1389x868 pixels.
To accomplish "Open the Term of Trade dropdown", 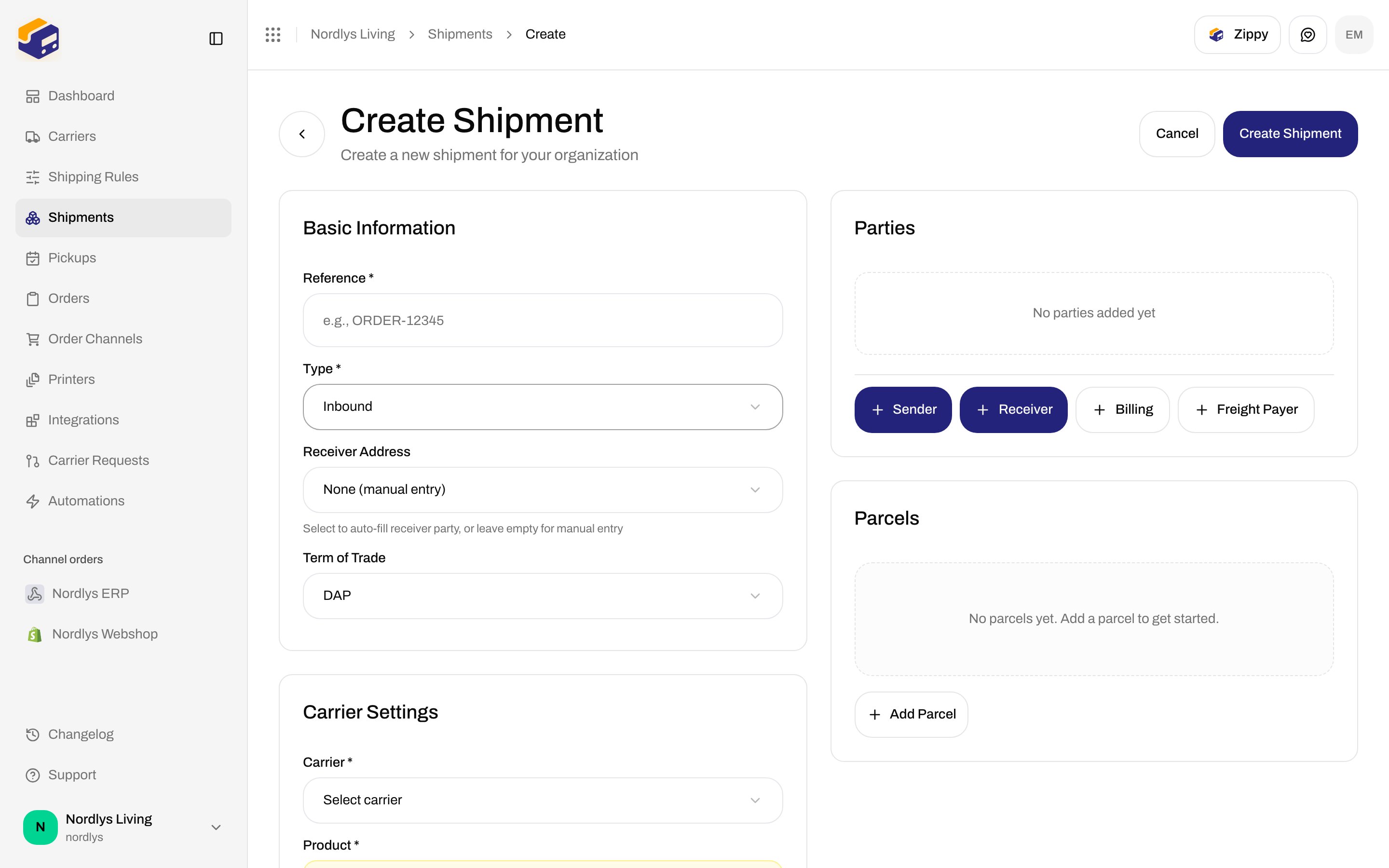I will point(543,596).
